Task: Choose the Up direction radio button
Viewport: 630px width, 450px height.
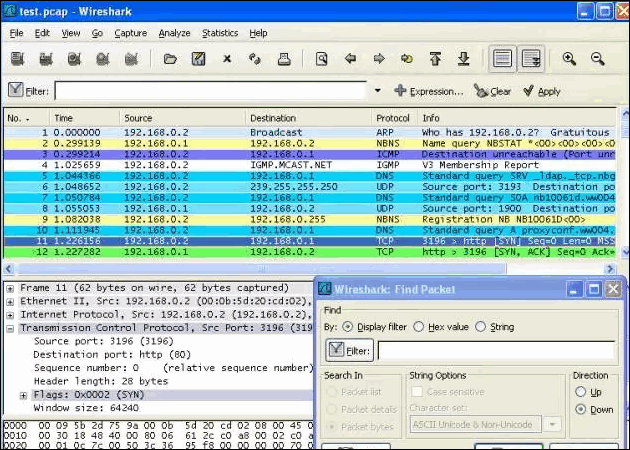Action: pos(581,391)
